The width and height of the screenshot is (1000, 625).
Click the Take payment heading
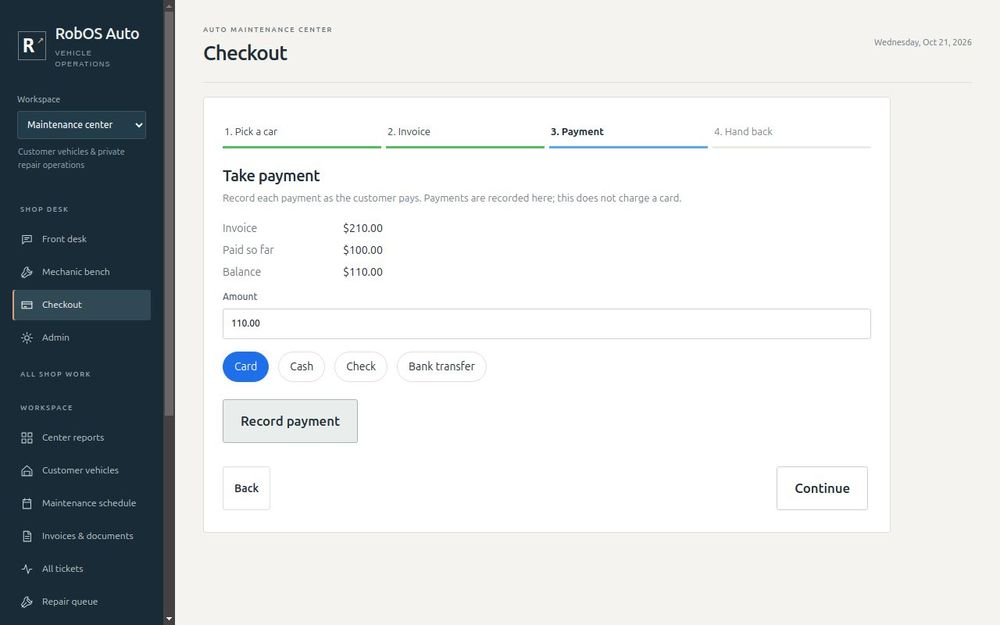click(271, 176)
